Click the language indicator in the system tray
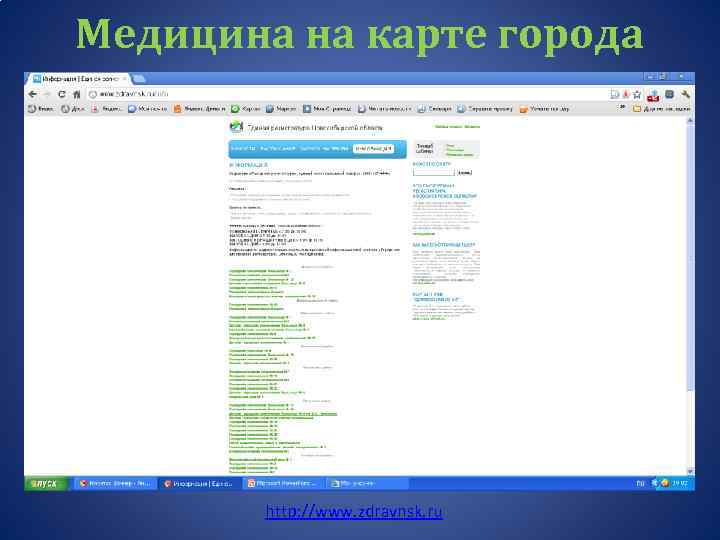Viewport: 720px width, 540px height. [x=640, y=484]
